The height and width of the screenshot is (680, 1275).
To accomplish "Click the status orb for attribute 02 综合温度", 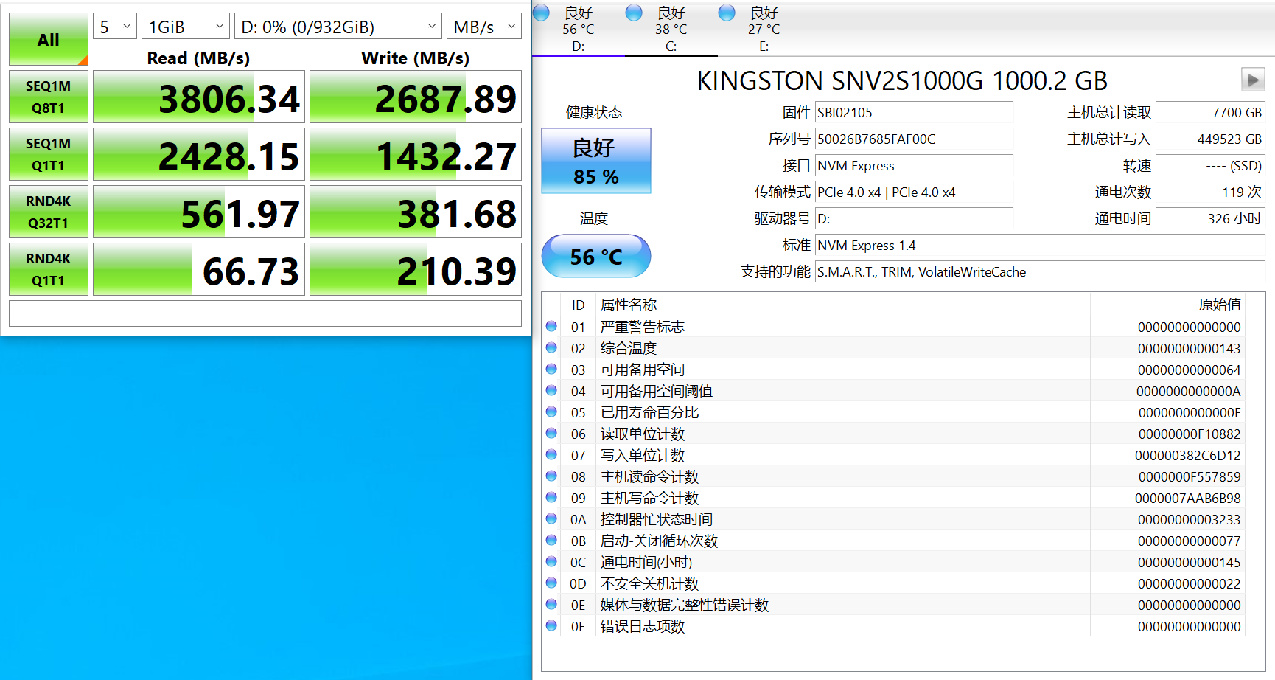I will coord(551,348).
